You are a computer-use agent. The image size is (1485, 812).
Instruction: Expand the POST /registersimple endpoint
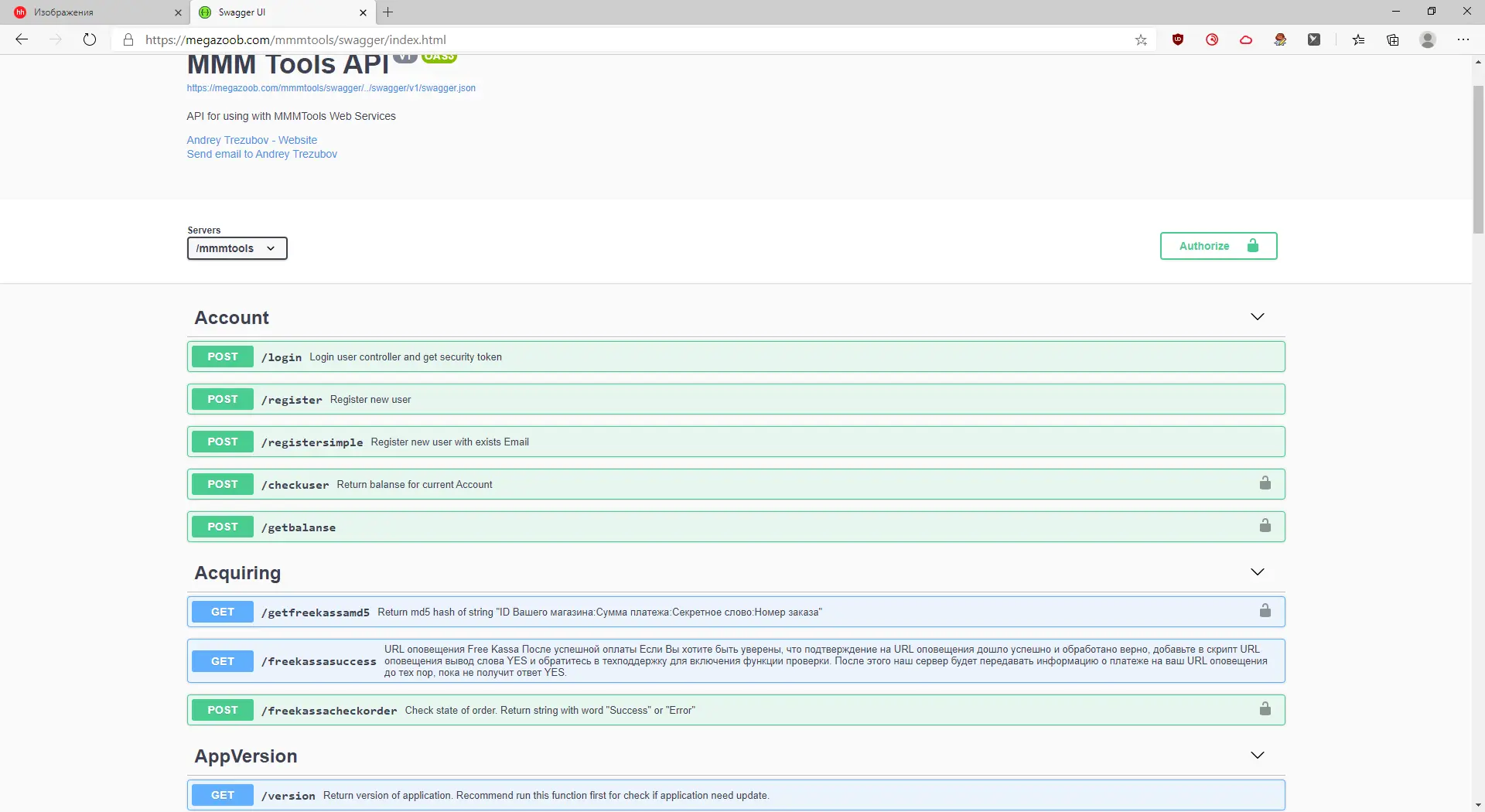click(736, 442)
